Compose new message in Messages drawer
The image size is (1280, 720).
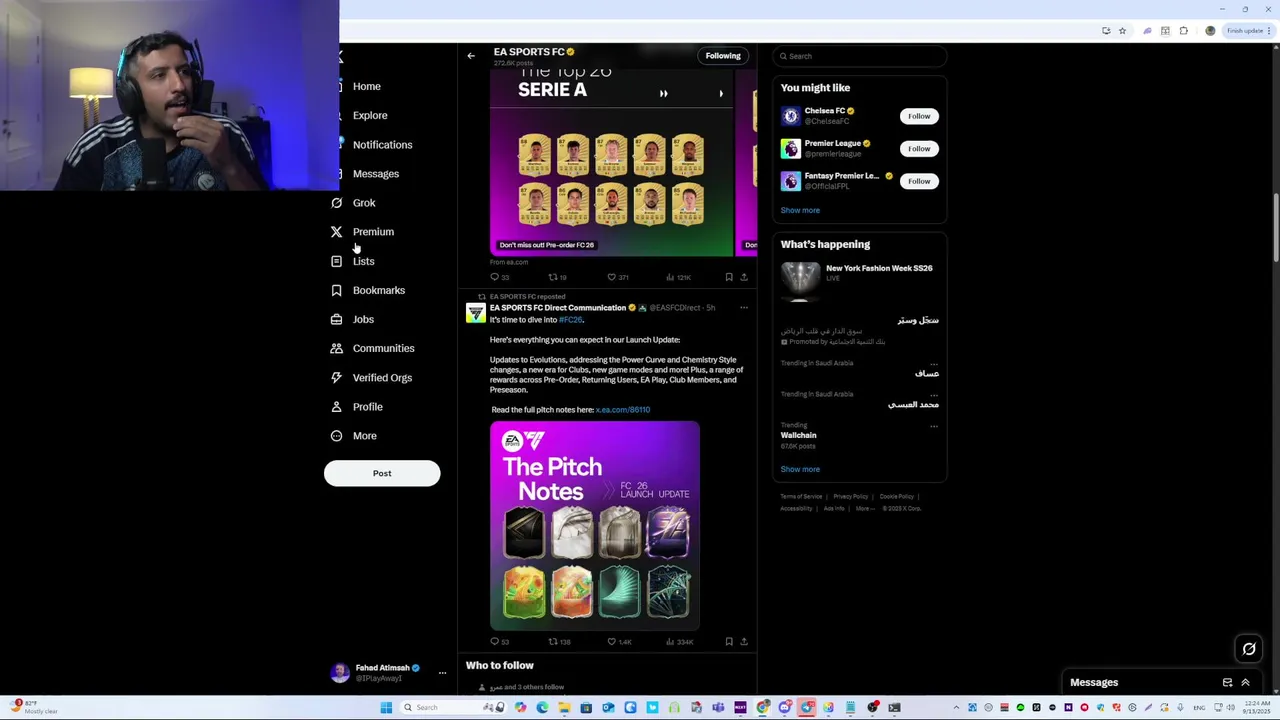(1227, 683)
